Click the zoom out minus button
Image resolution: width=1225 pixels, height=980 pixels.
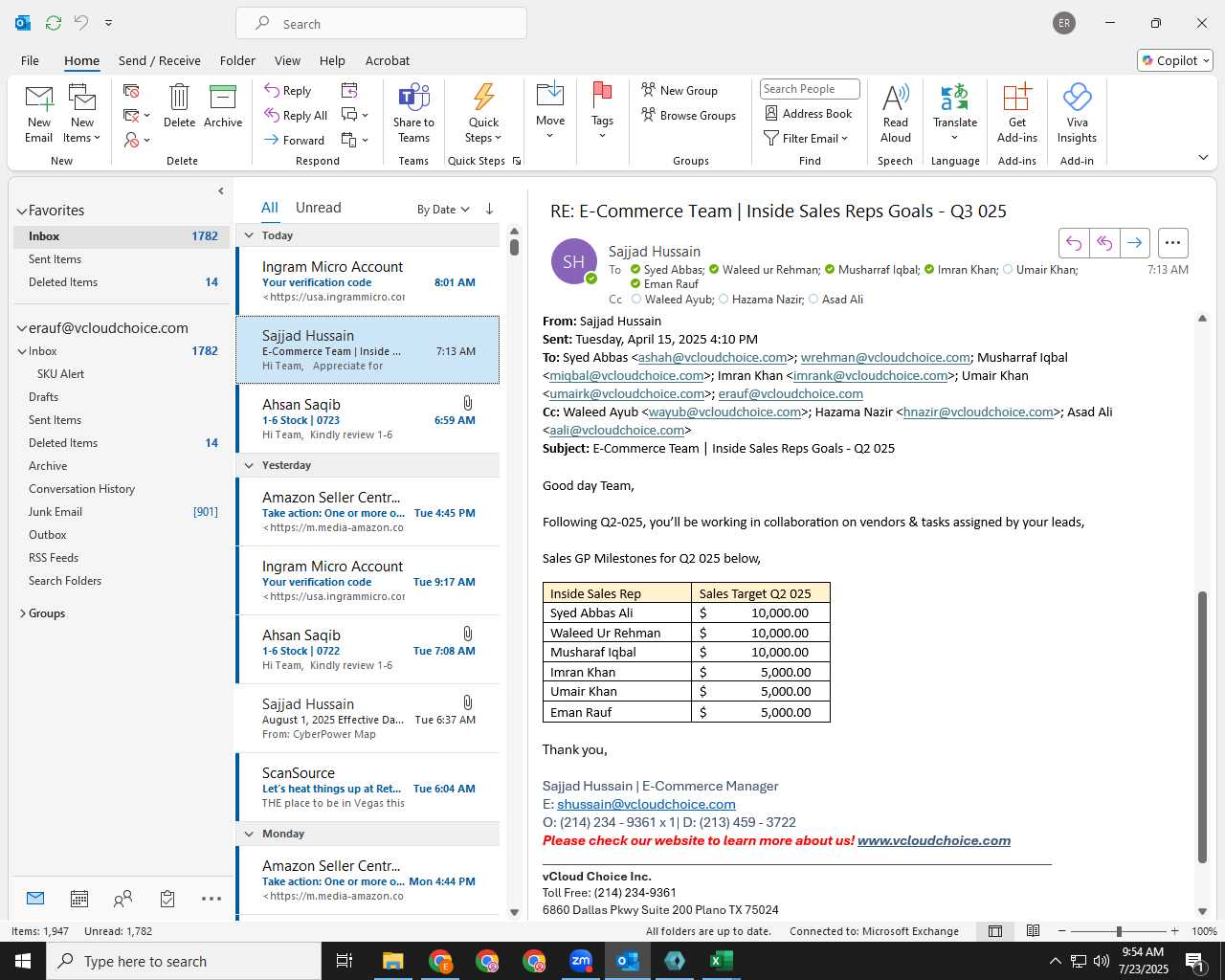point(1062,931)
